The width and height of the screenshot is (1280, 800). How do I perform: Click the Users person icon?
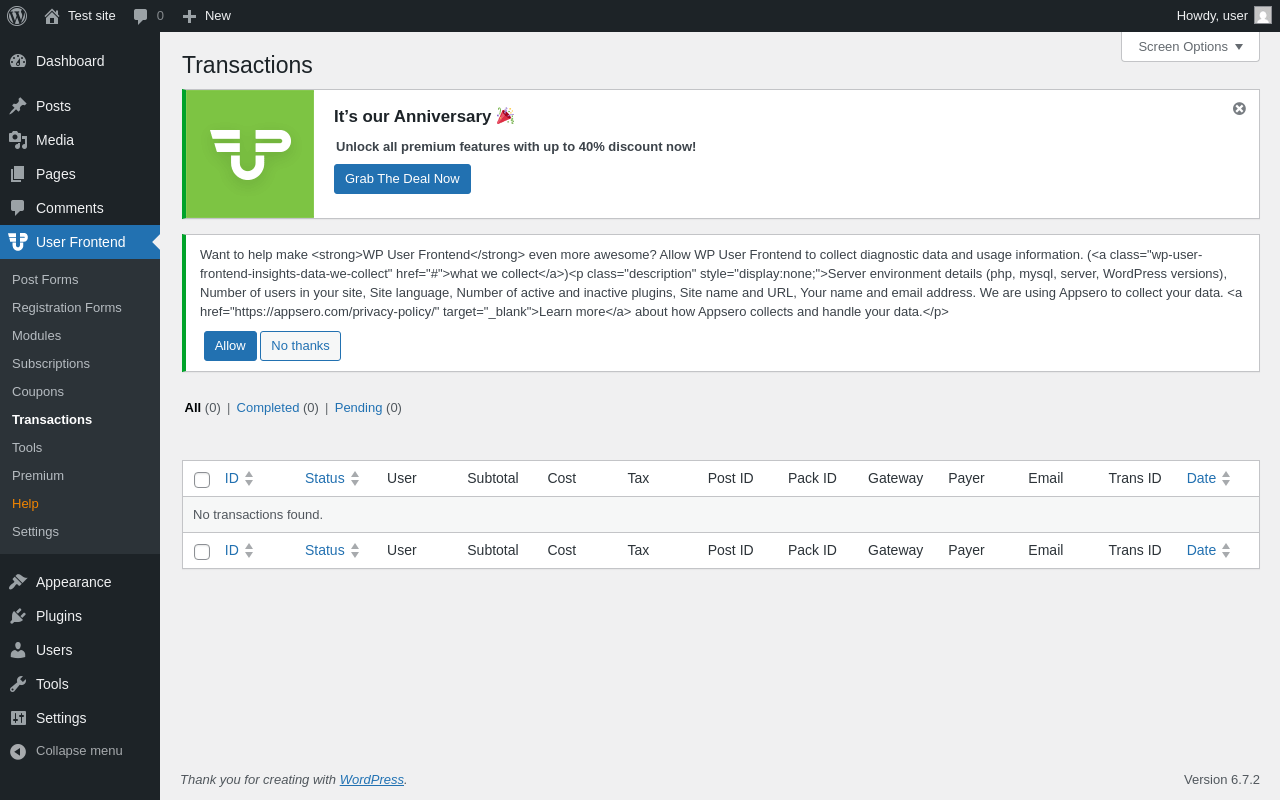pos(18,650)
